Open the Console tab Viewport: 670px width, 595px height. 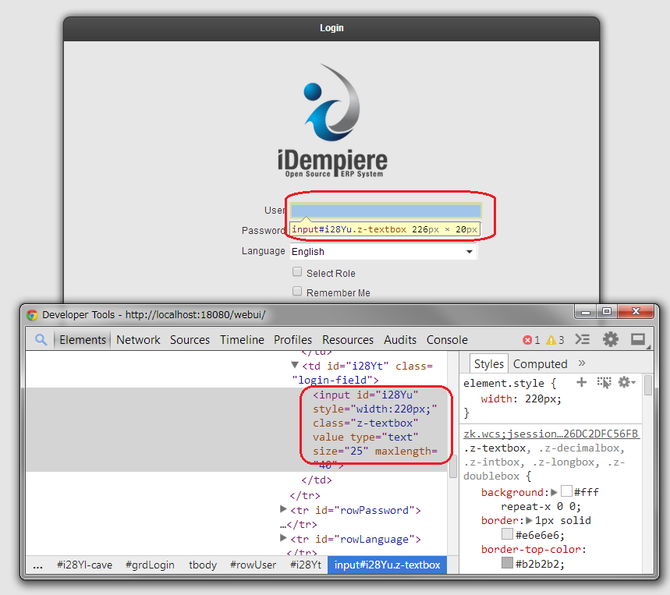(447, 340)
